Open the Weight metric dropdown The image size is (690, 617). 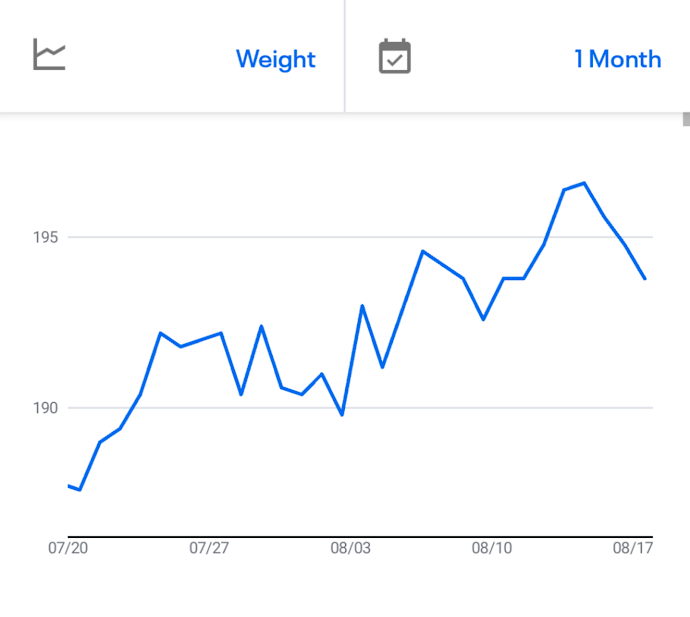[x=275, y=59]
